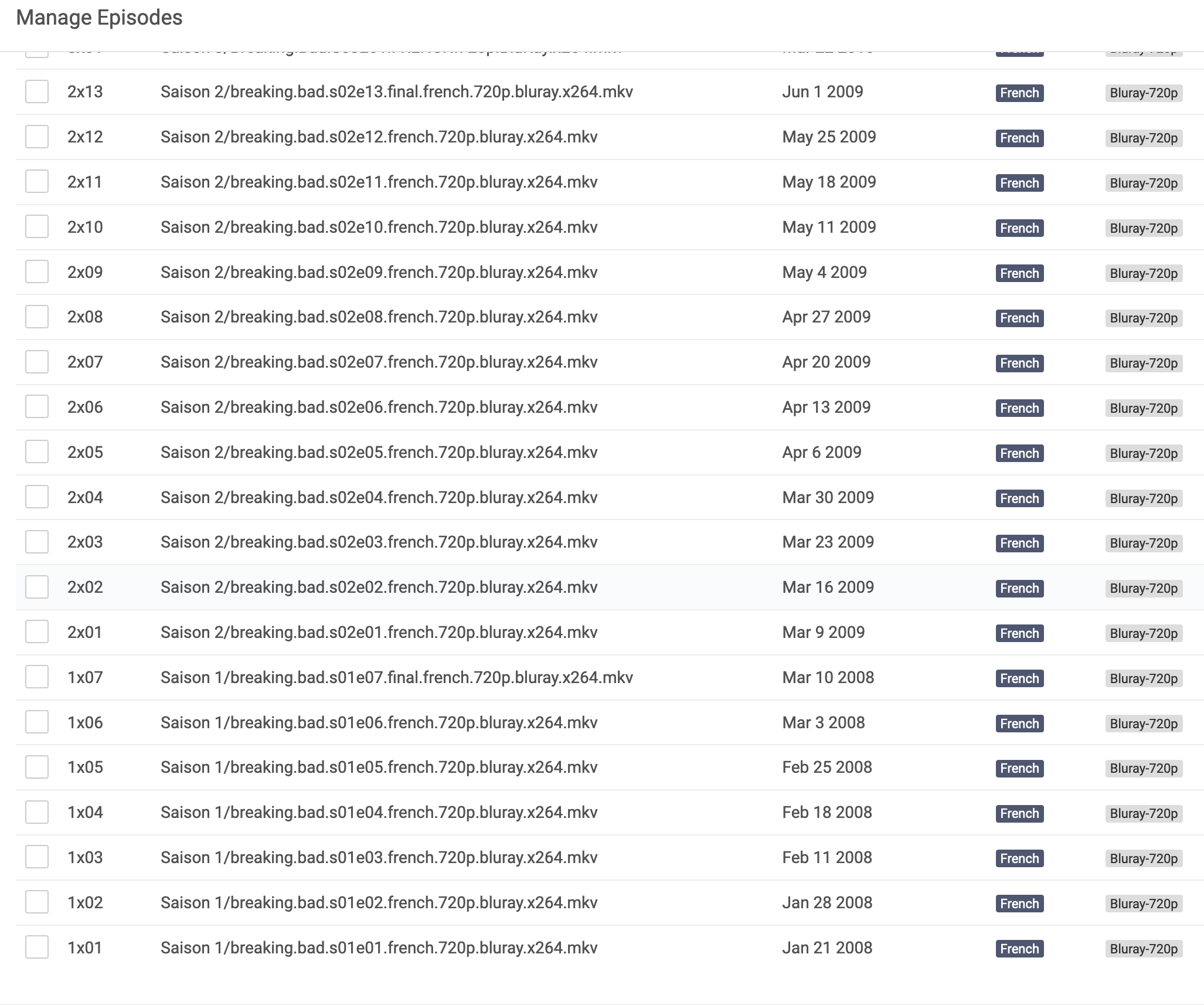Click the Manage Episodes heading
This screenshot has width=1204, height=1005.
click(x=99, y=18)
